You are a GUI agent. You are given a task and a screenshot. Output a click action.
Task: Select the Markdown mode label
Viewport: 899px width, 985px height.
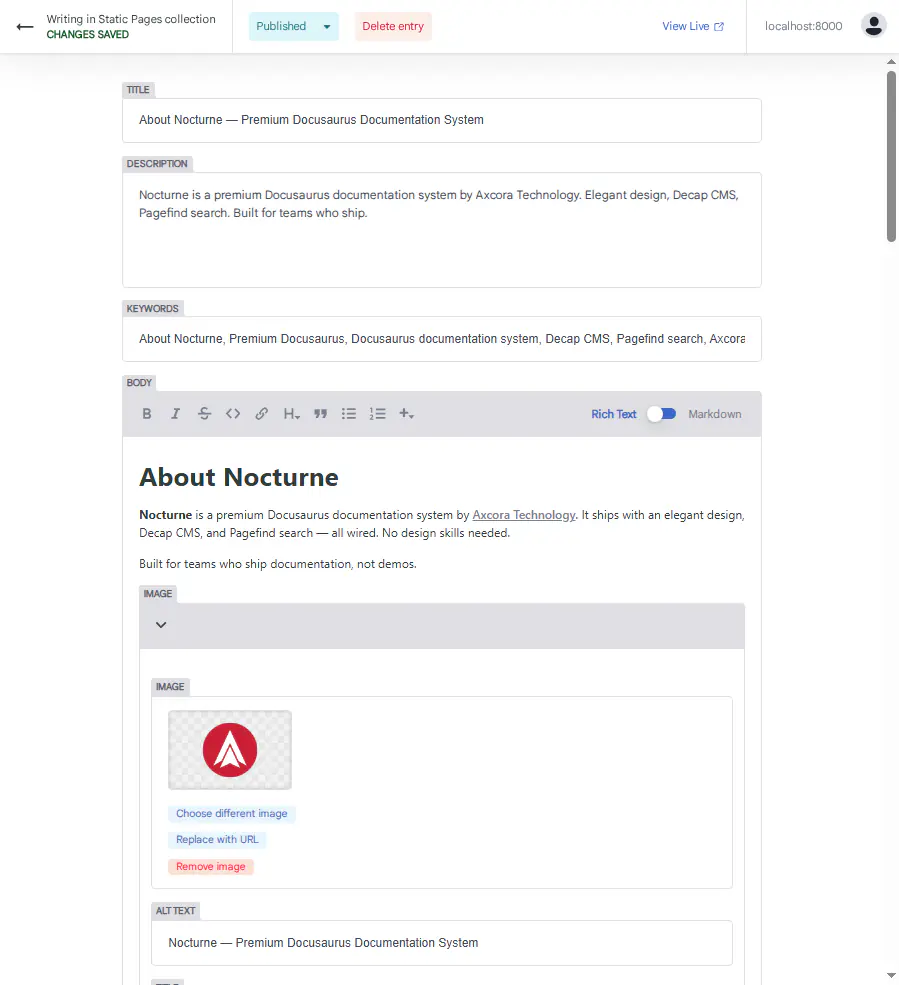(x=714, y=414)
